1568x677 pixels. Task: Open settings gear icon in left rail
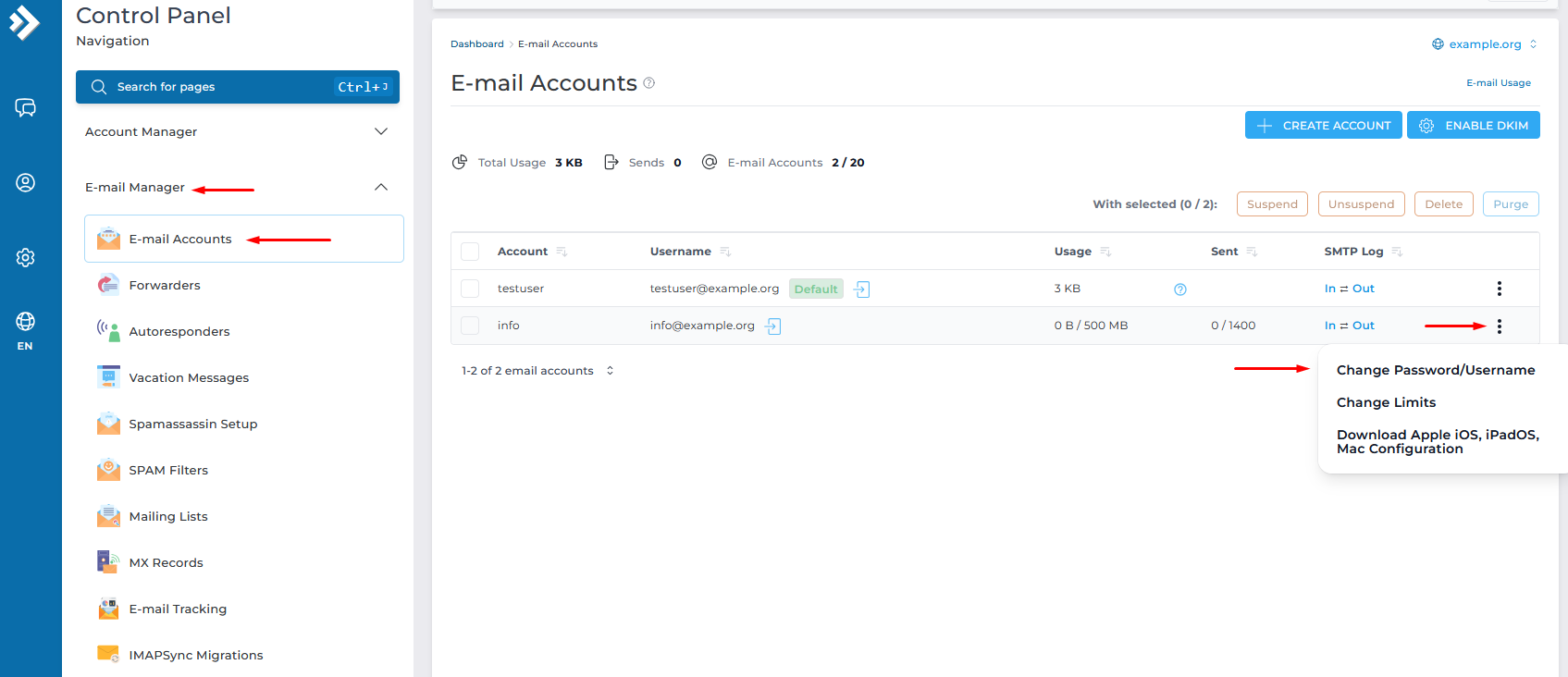pyautogui.click(x=26, y=257)
